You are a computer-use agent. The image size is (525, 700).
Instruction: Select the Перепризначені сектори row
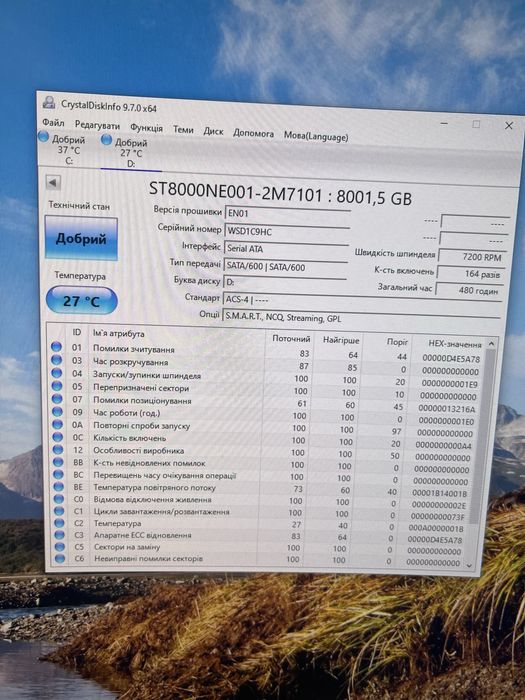[x=266, y=390]
